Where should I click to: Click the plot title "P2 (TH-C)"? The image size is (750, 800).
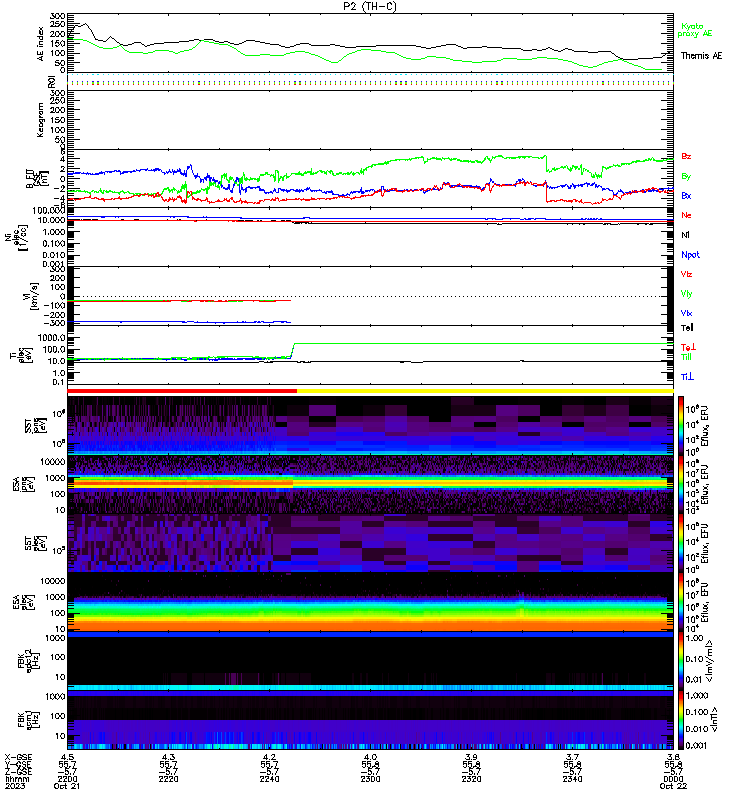tap(370, 6)
